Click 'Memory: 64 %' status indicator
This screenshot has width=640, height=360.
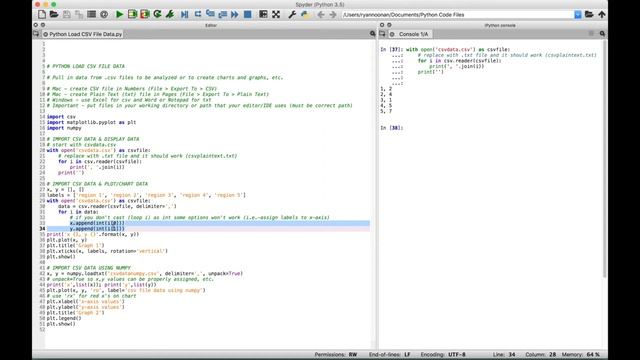click(581, 355)
